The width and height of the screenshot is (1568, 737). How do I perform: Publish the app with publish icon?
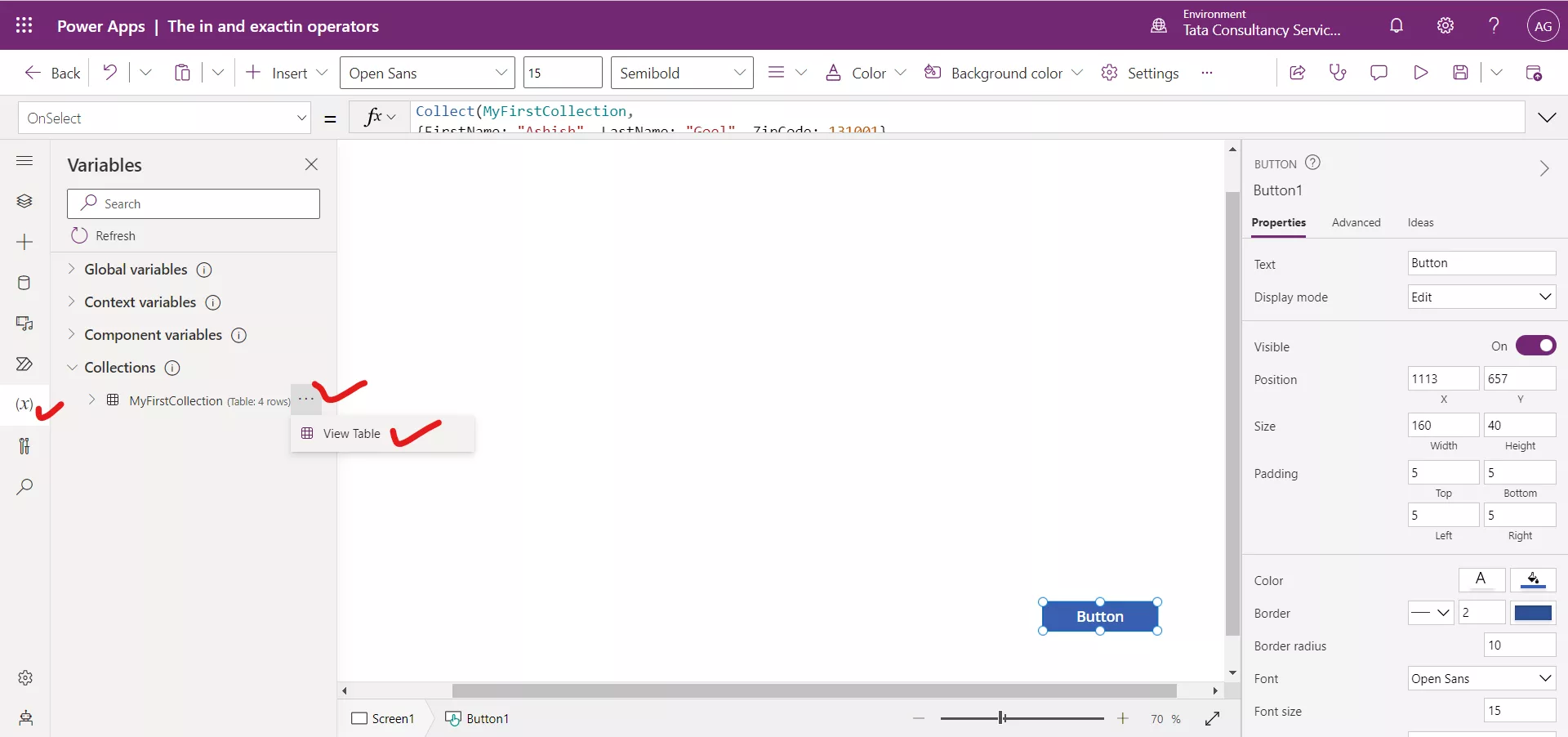point(1535,72)
